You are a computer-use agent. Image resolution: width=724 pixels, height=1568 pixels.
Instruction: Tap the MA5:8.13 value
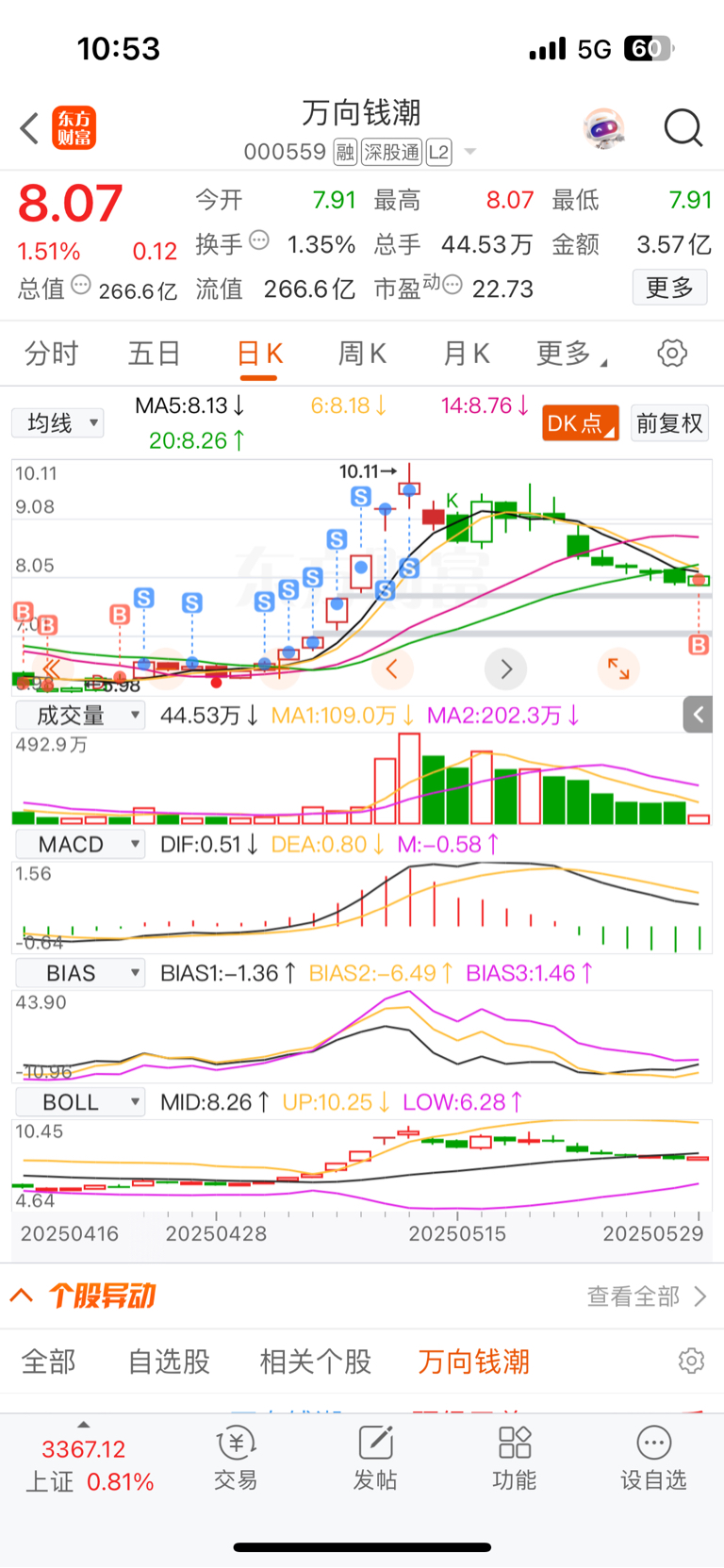pos(190,406)
